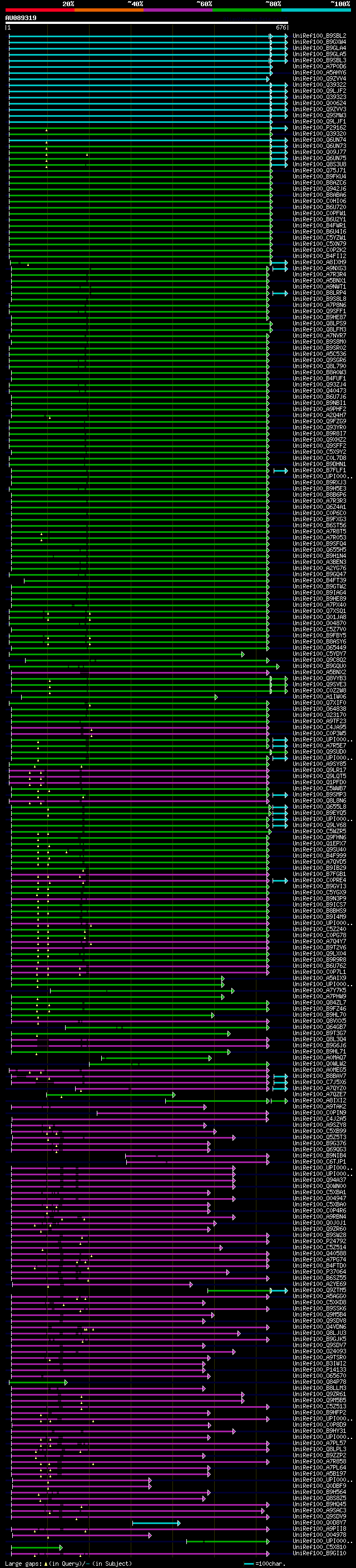The image size is (356, 1568).
Task: Click the label UniRef100_B8BAV7
Action: click(319, 1076)
